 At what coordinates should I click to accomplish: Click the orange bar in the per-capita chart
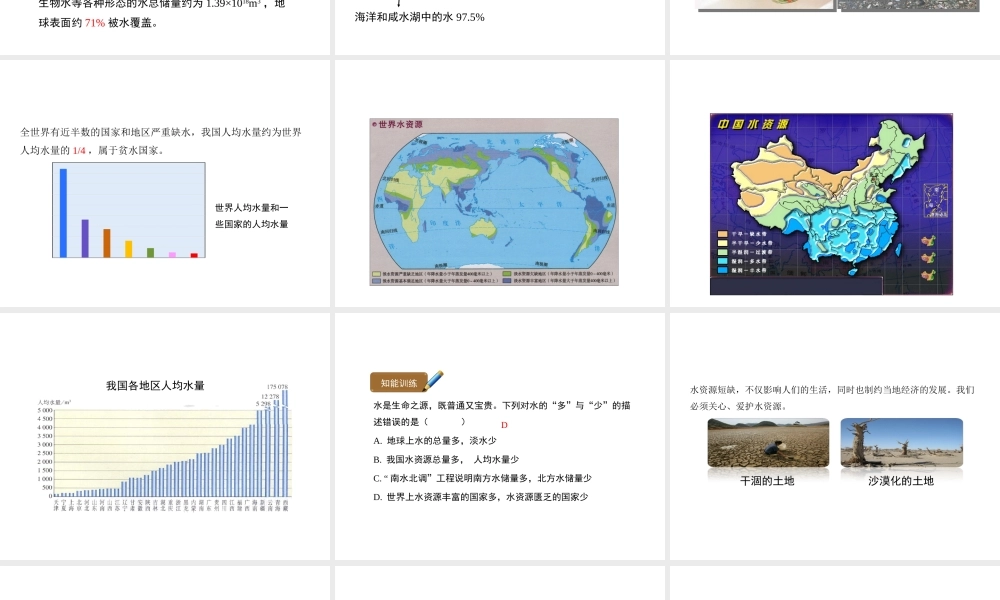click(x=107, y=243)
